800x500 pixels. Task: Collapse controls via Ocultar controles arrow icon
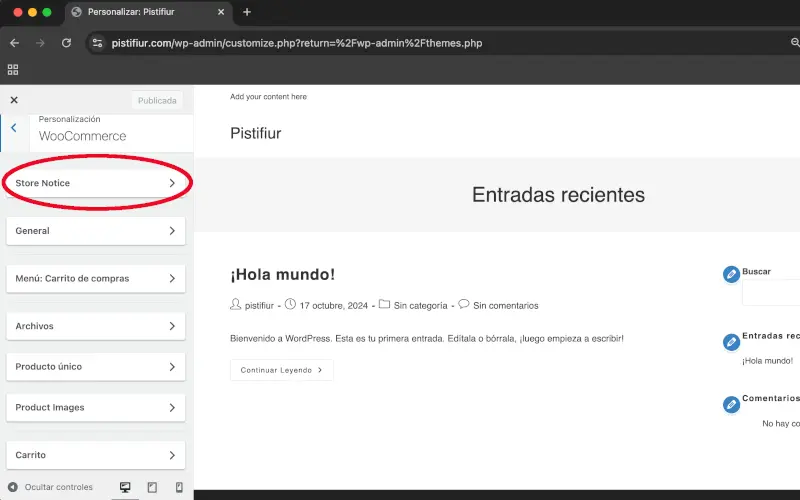pos(13,487)
